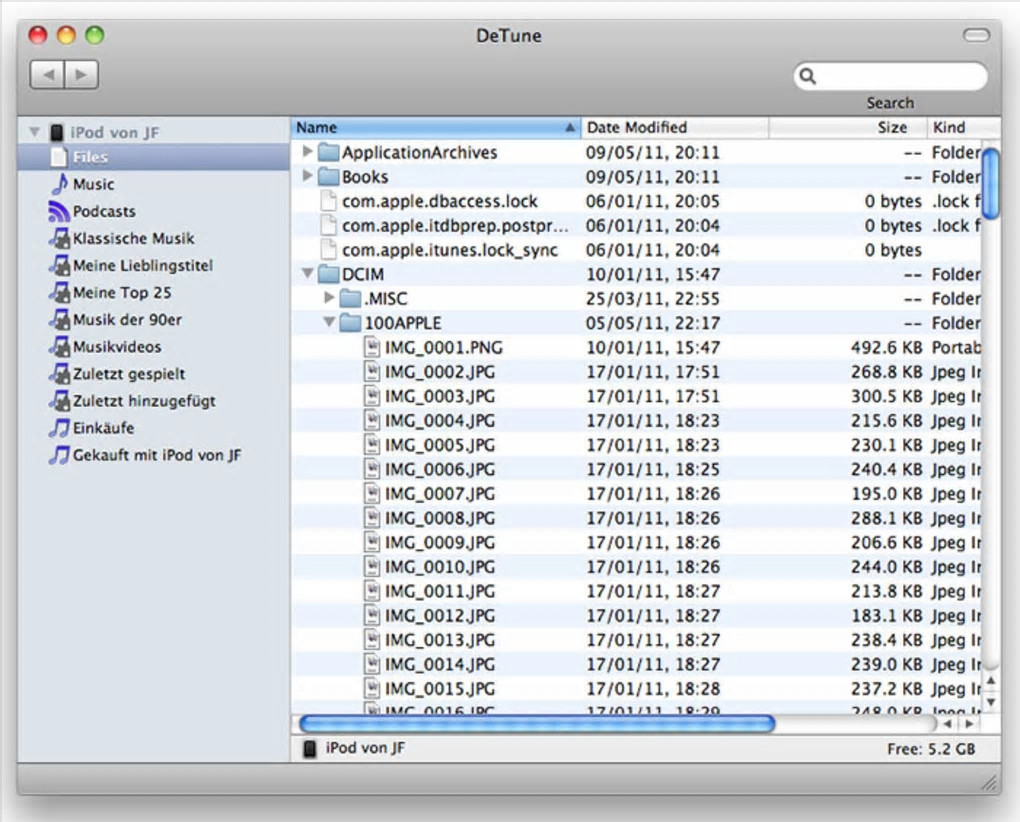This screenshot has height=822, width=1020.
Task: Click the DCIM folder icon
Action: pyautogui.click(x=329, y=274)
